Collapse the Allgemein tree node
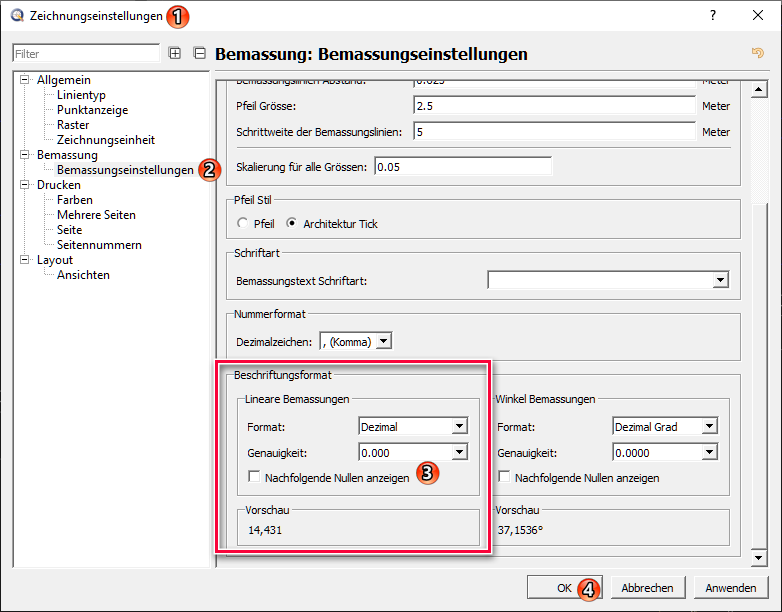The height and width of the screenshot is (612, 782). (25, 80)
